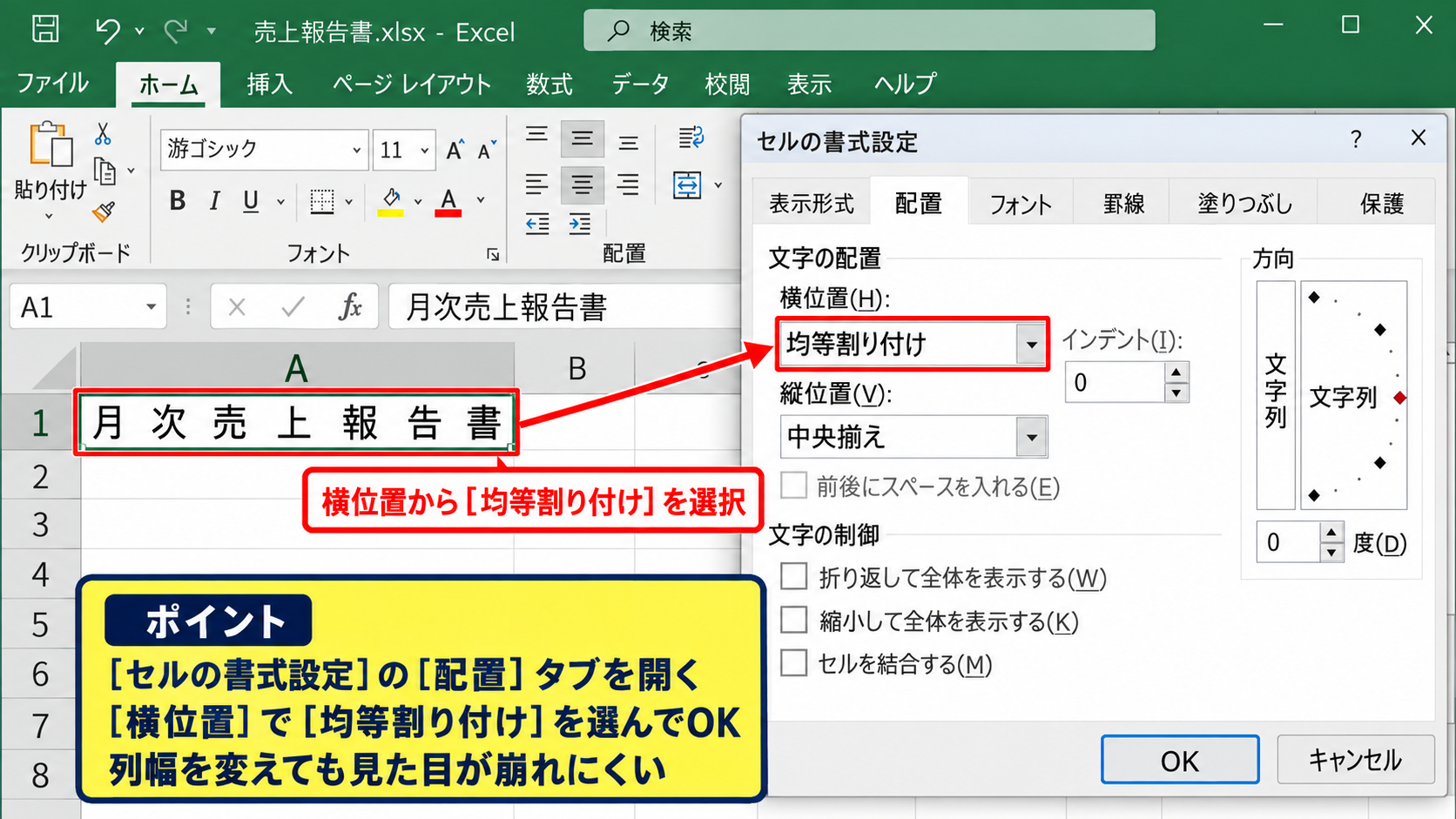Click the formula bar confirm checkmark

point(293,306)
